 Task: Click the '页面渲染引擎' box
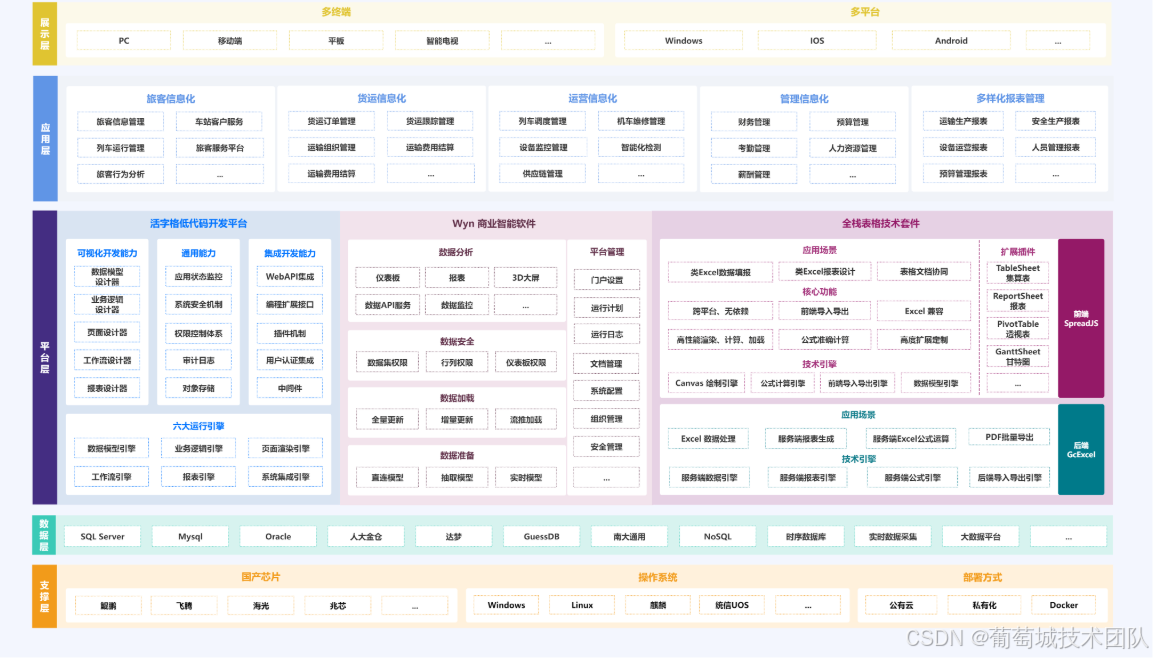(x=285, y=448)
